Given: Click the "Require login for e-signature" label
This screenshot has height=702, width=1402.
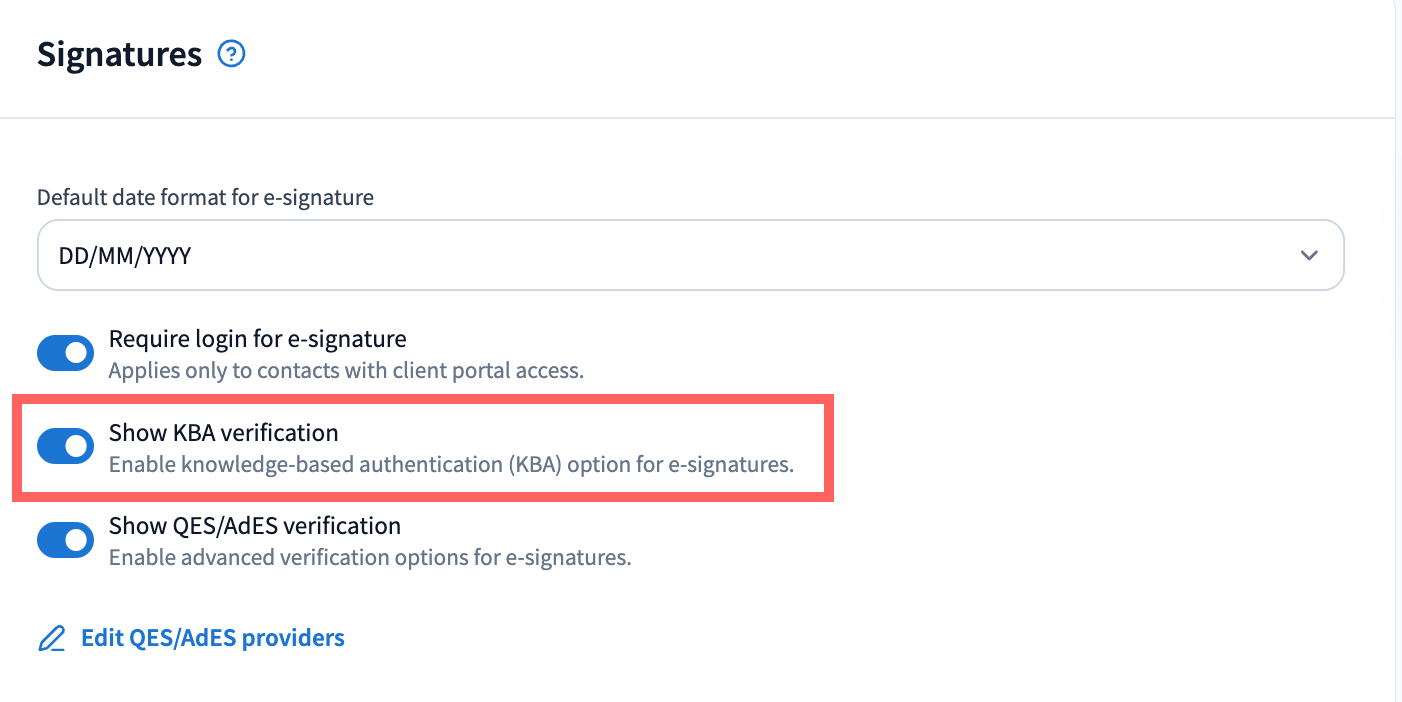Looking at the screenshot, I should click(x=257, y=339).
